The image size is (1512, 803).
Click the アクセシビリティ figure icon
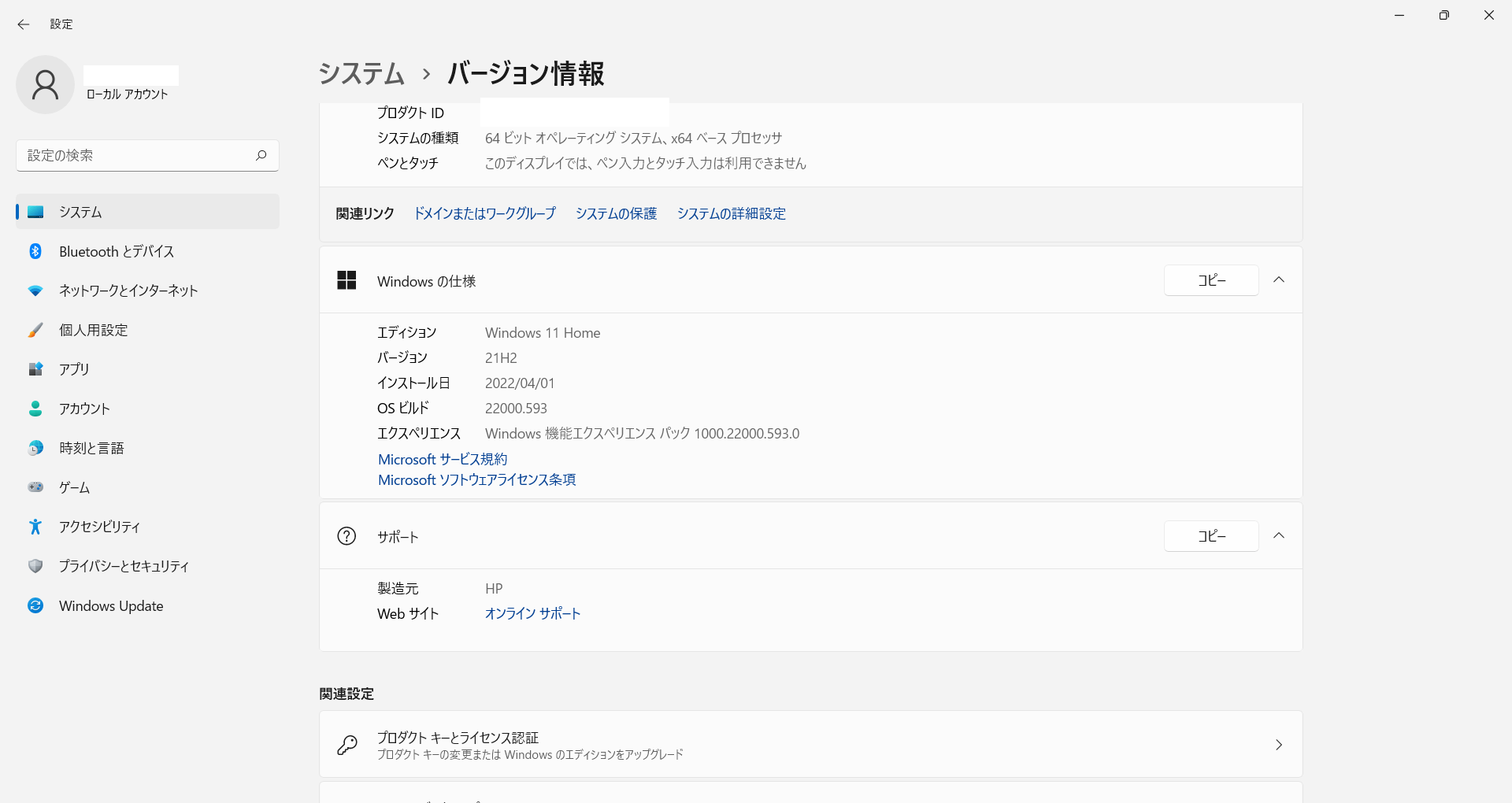coord(35,527)
